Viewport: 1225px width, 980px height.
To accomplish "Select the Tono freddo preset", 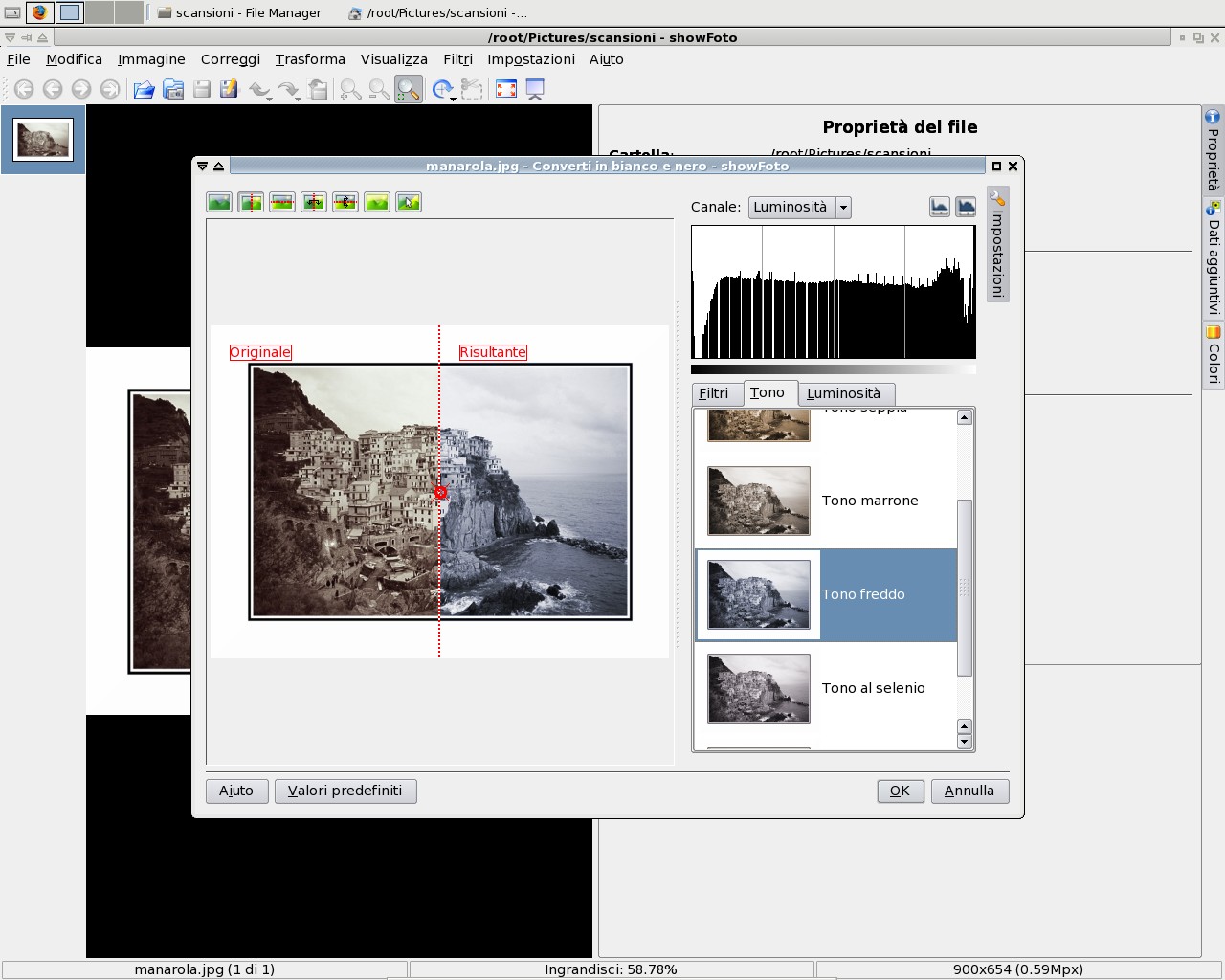I will (x=826, y=594).
